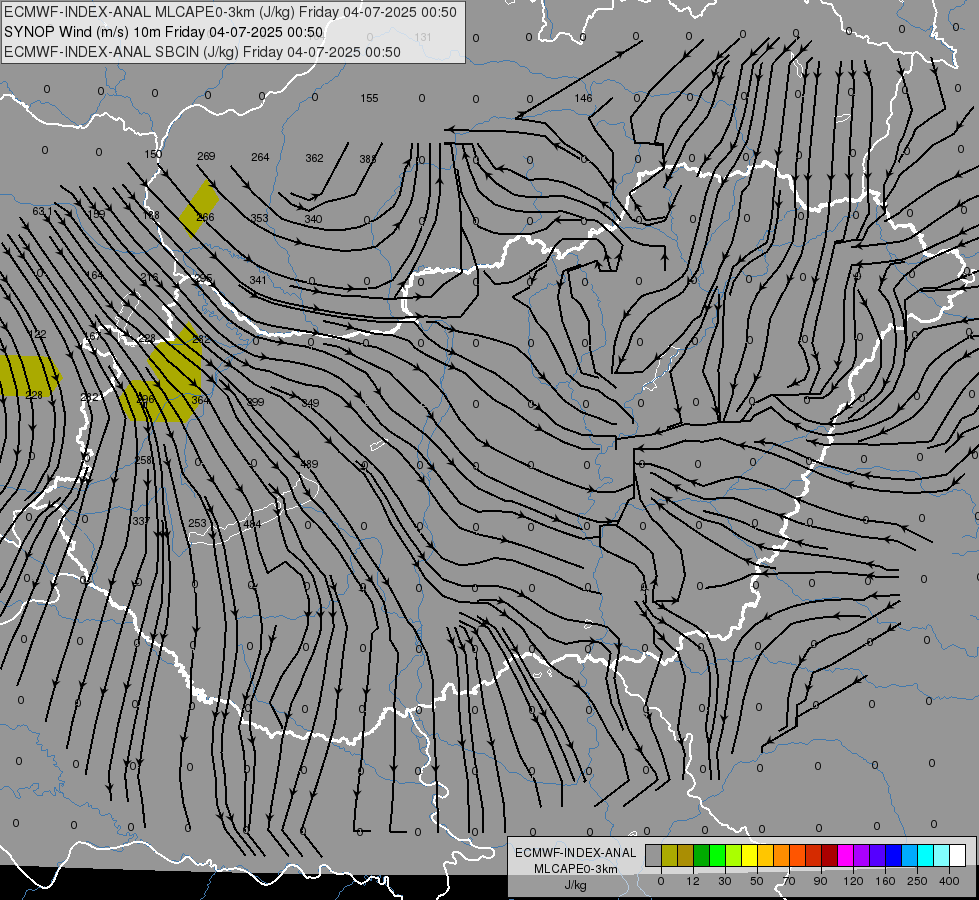Click the legend scale label 400
This screenshot has height=900, width=979.
949,881
